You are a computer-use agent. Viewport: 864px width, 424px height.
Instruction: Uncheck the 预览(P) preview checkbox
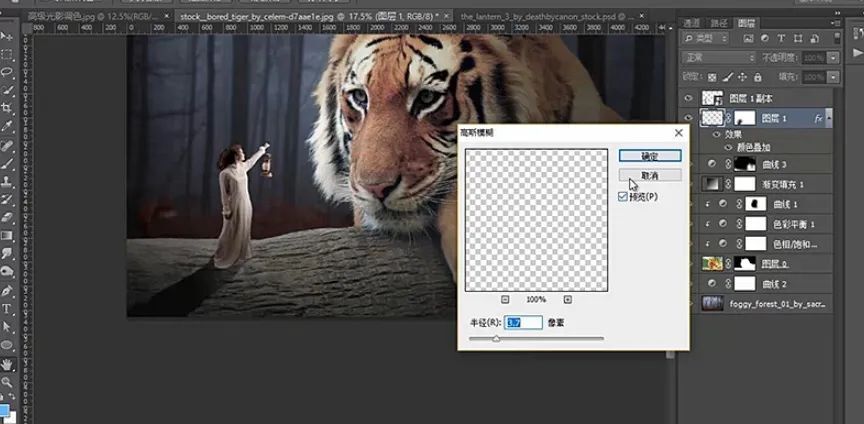point(624,197)
